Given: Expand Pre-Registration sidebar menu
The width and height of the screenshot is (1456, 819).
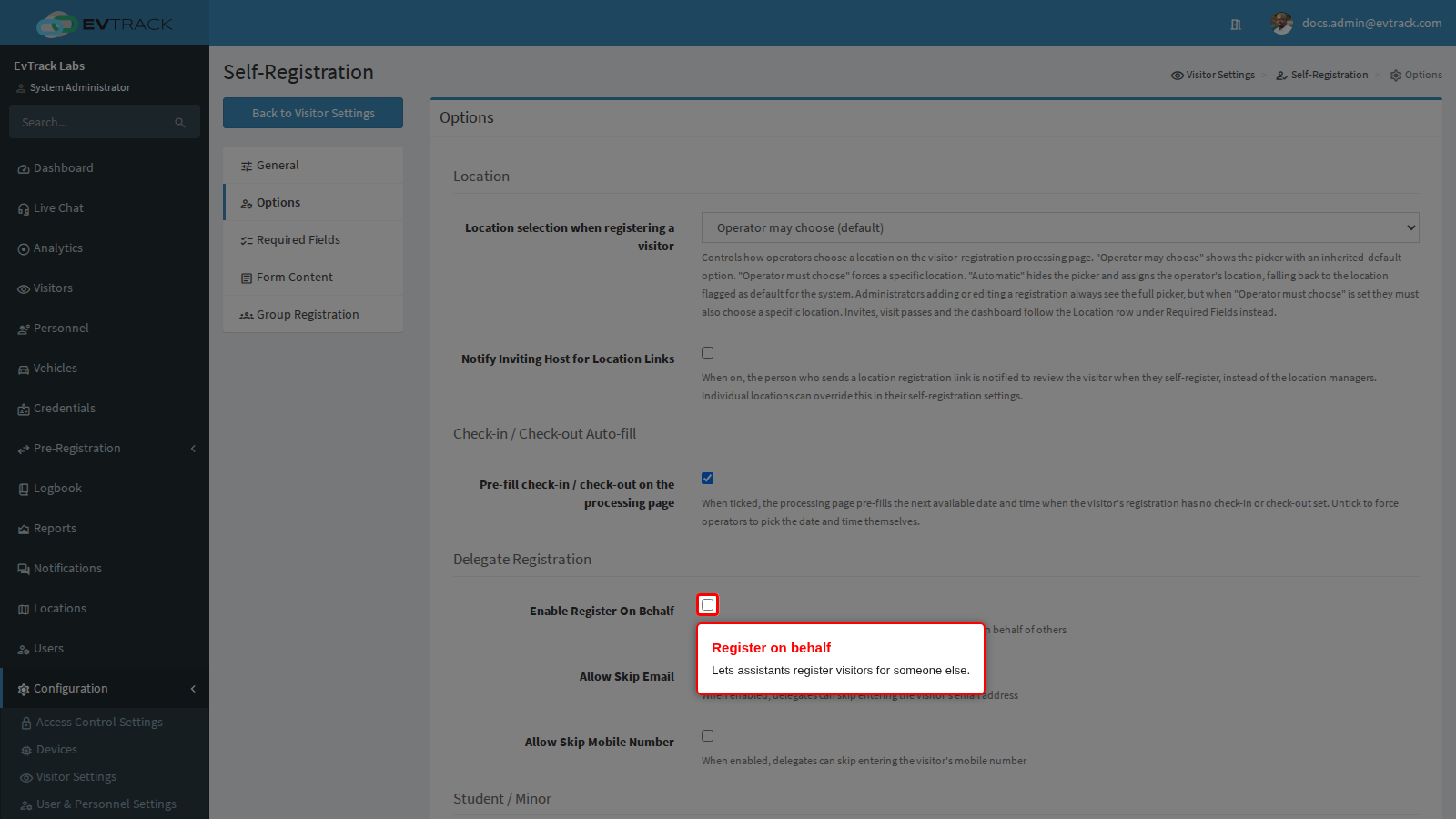Looking at the screenshot, I should point(105,449).
